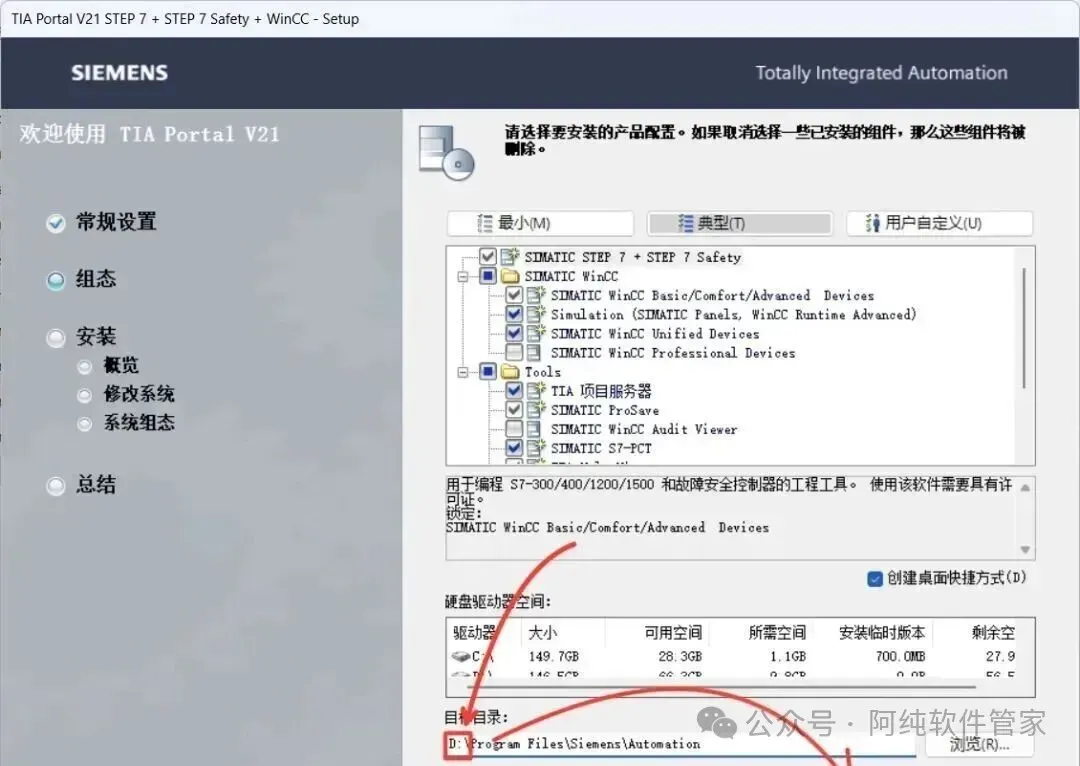Select the 用户自定义(U) custom configuration button
The image size is (1080, 766).
point(939,223)
